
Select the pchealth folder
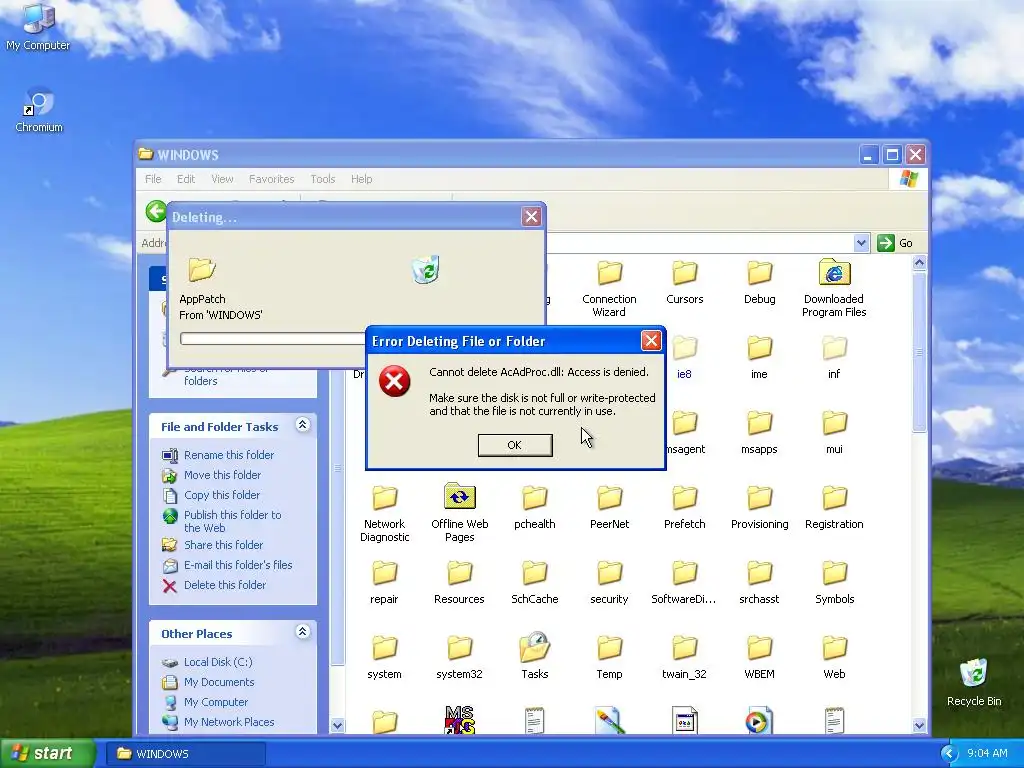tap(535, 507)
